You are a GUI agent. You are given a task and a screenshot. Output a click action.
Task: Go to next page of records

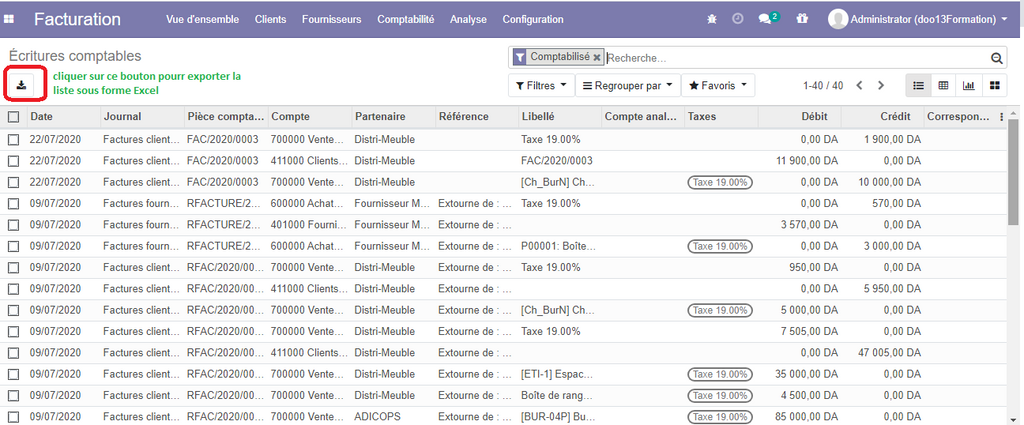point(880,86)
